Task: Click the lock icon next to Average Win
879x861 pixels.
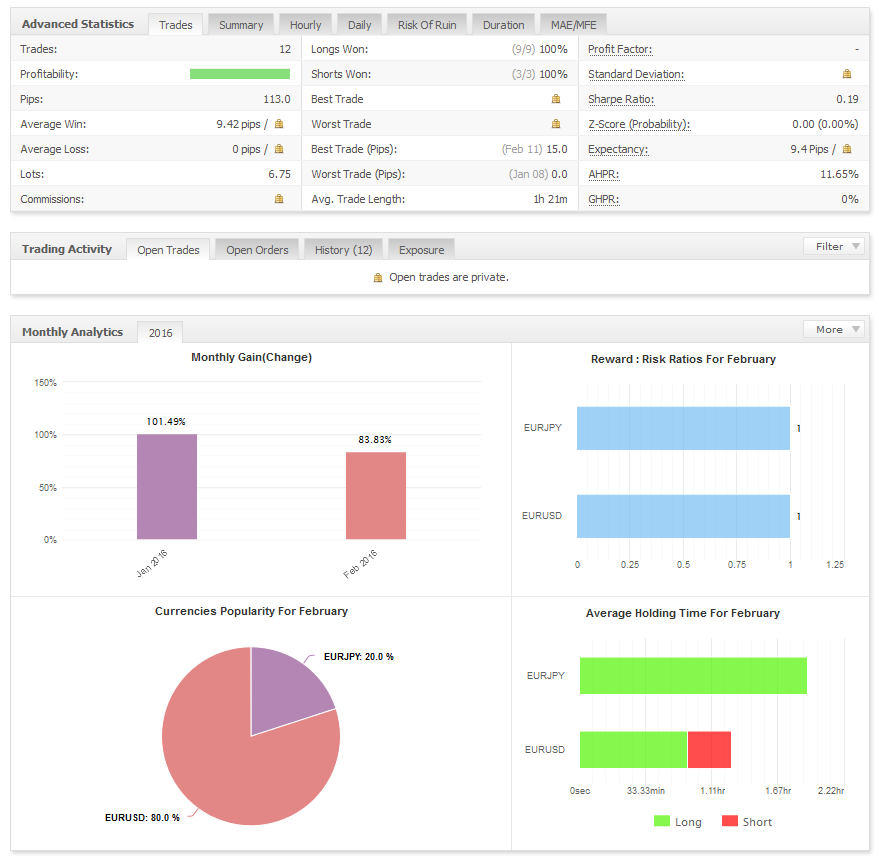Action: pyautogui.click(x=279, y=124)
